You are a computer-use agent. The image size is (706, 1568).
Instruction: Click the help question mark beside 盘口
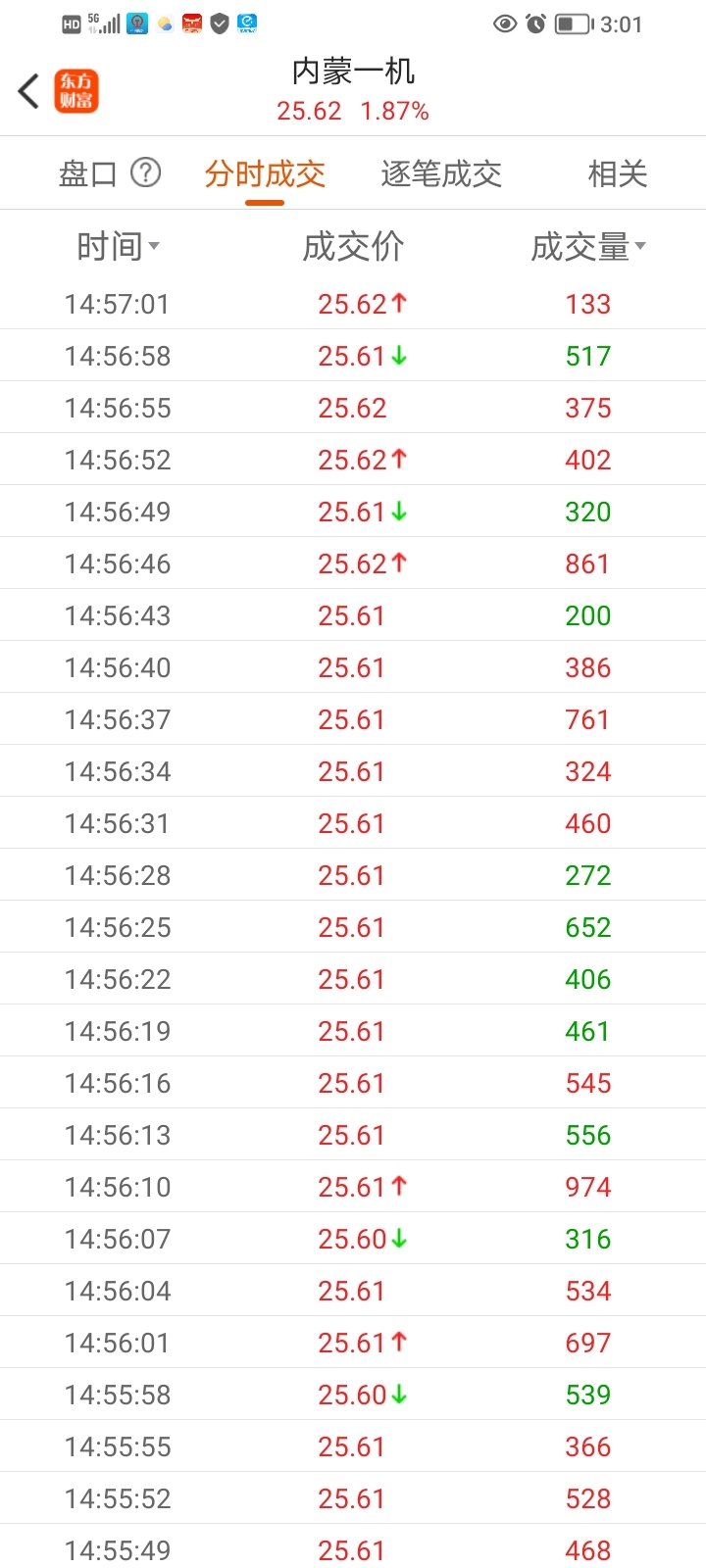click(x=145, y=172)
